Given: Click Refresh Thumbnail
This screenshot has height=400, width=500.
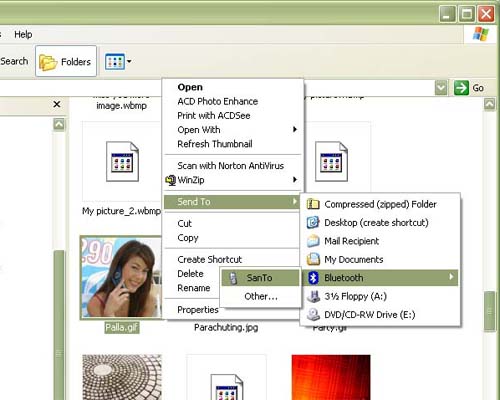Looking at the screenshot, I should click(215, 144).
